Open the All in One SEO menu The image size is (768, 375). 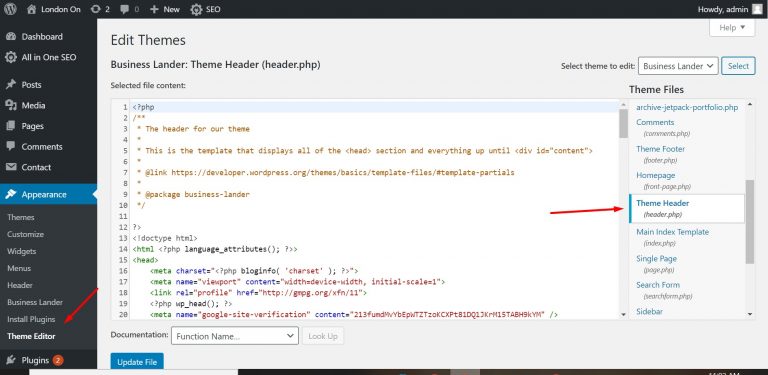click(48, 57)
